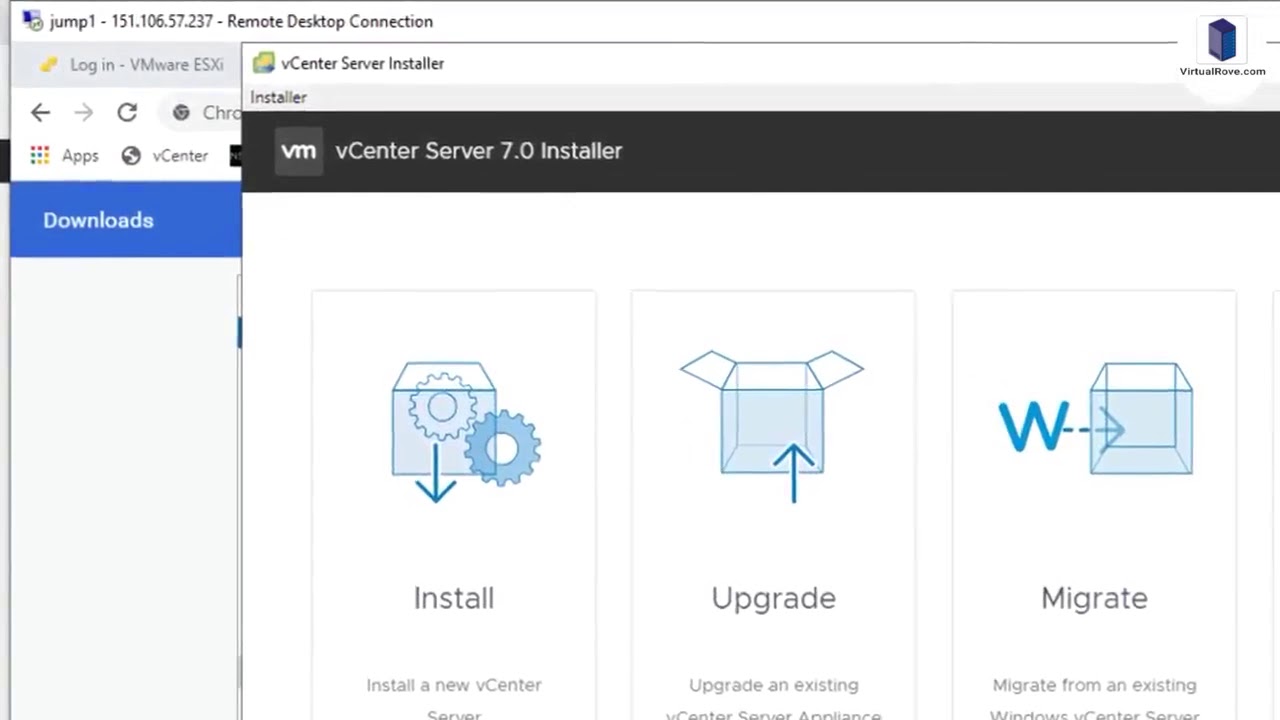Open the vCenter bookmark in Chrome
1280x720 pixels.
(165, 156)
